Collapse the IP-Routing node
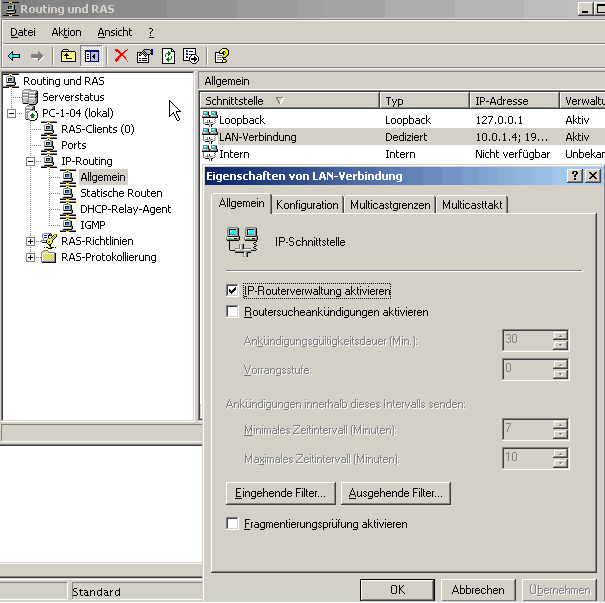 pyautogui.click(x=30, y=162)
